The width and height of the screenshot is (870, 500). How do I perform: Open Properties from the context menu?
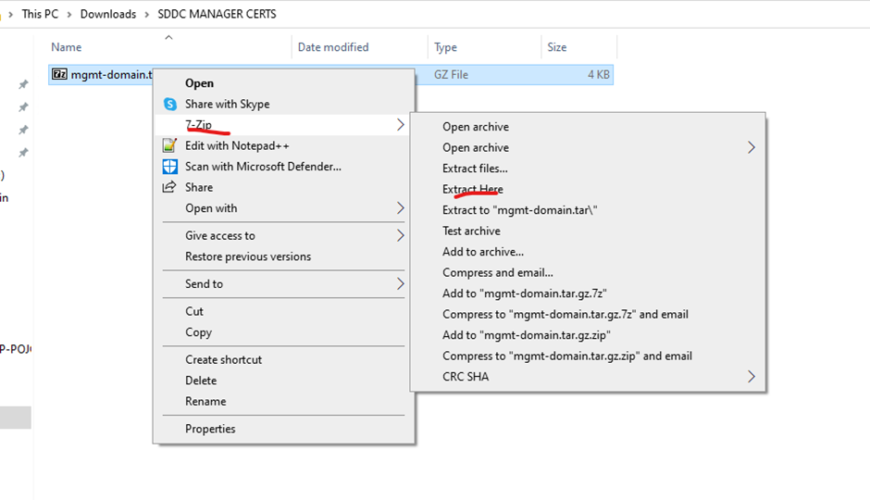pyautogui.click(x=210, y=429)
